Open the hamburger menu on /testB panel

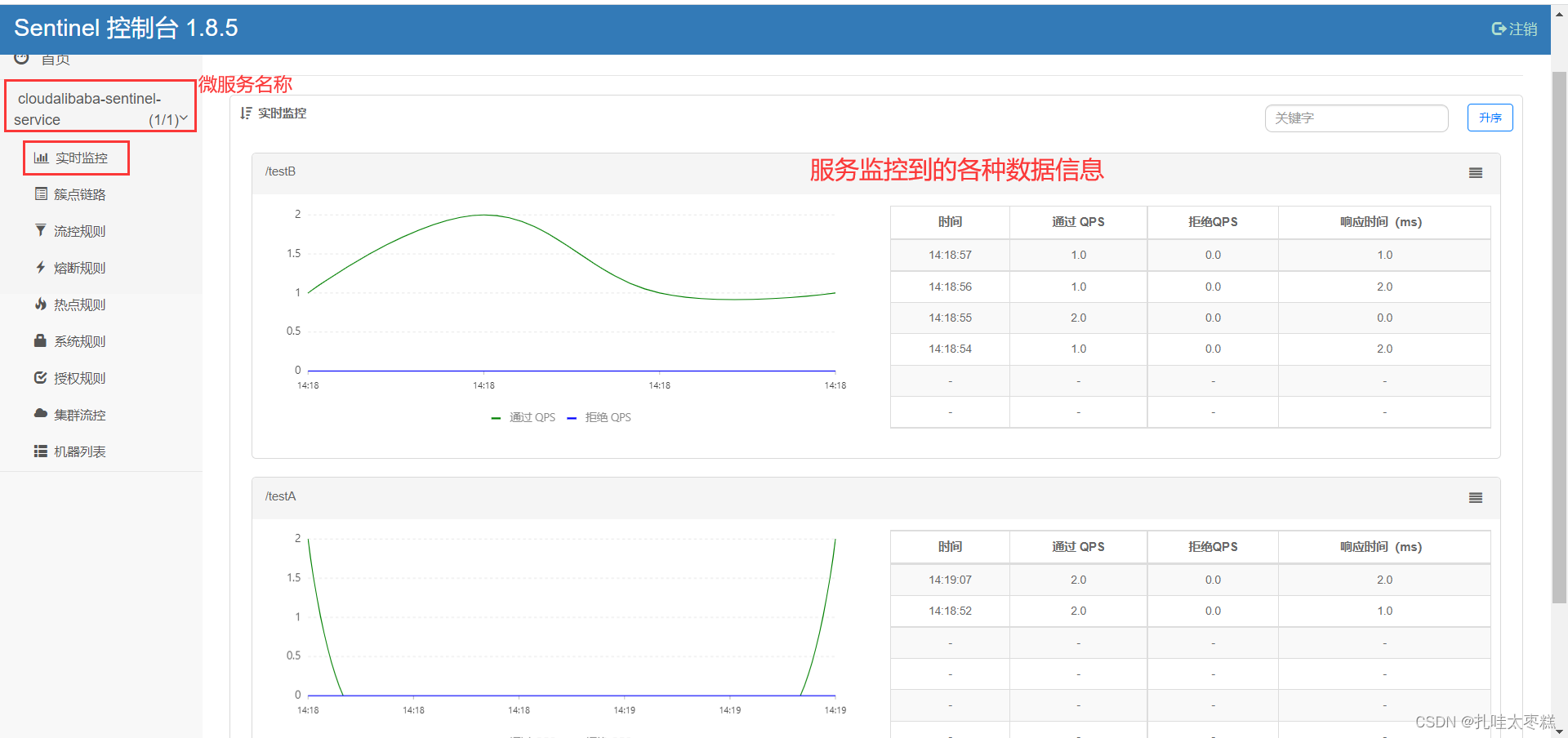(x=1476, y=173)
